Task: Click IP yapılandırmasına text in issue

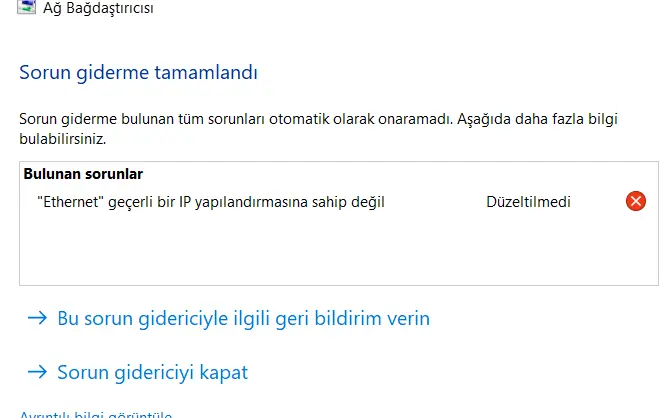Action: click(x=244, y=202)
